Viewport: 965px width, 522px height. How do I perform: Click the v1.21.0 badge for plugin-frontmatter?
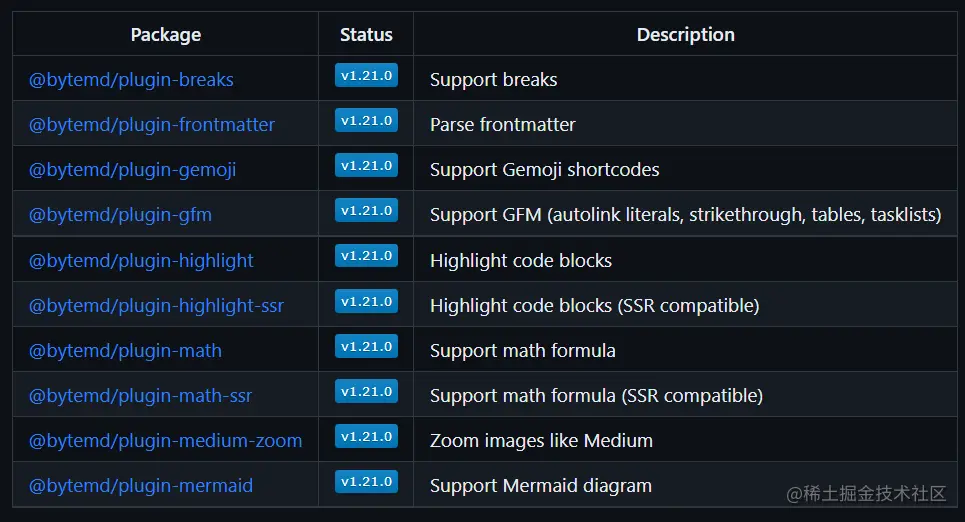coord(366,120)
